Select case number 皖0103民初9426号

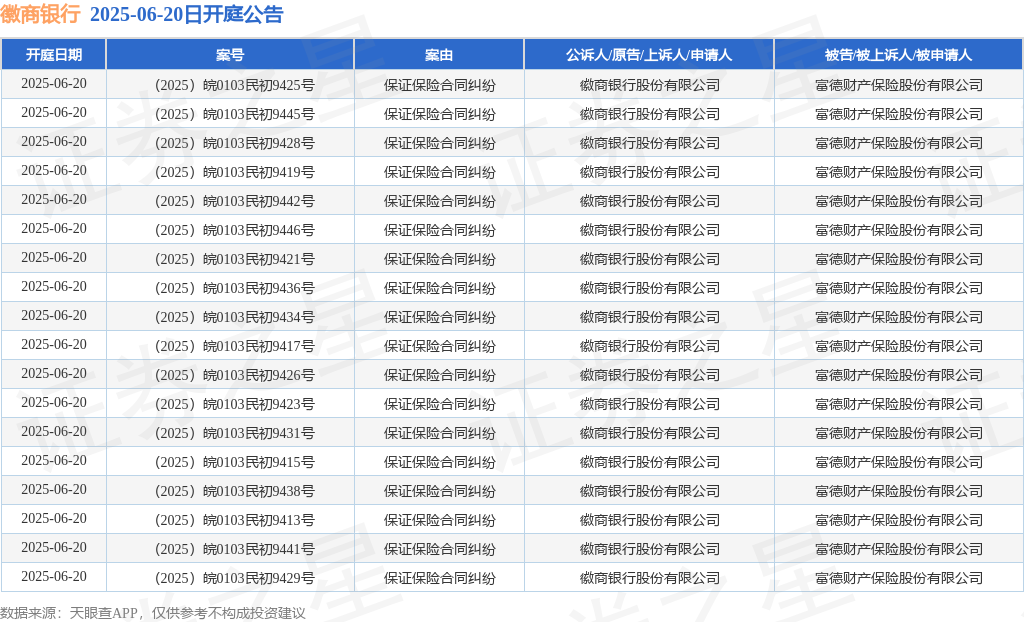(x=259, y=375)
